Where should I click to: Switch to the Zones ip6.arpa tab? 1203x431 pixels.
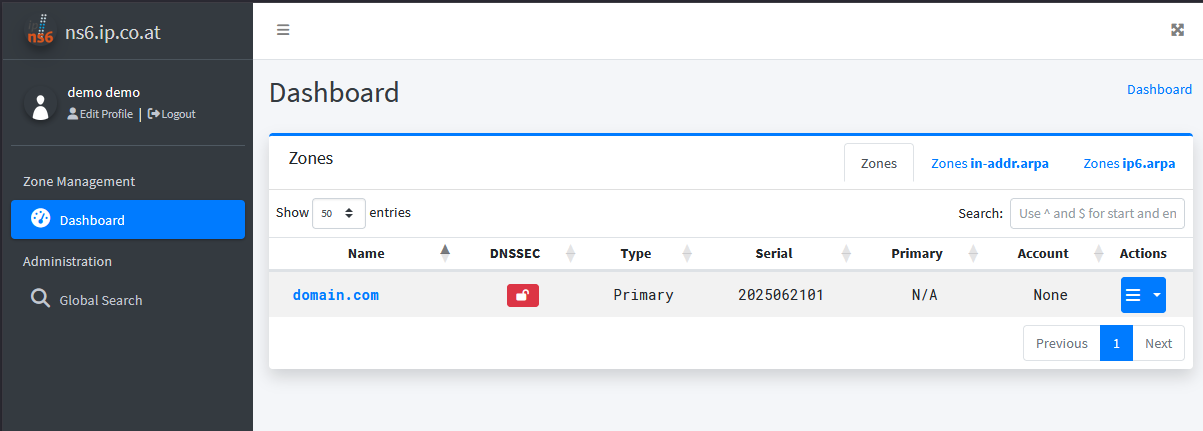coord(1129,163)
